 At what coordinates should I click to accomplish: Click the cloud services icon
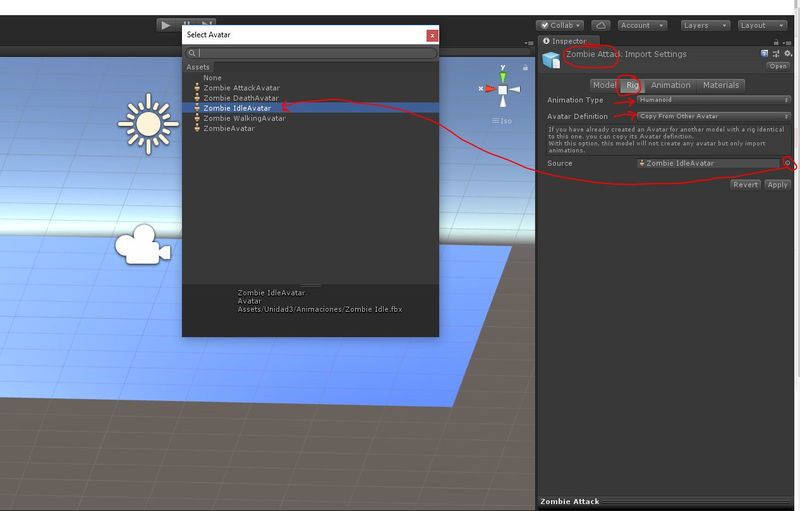[x=601, y=25]
